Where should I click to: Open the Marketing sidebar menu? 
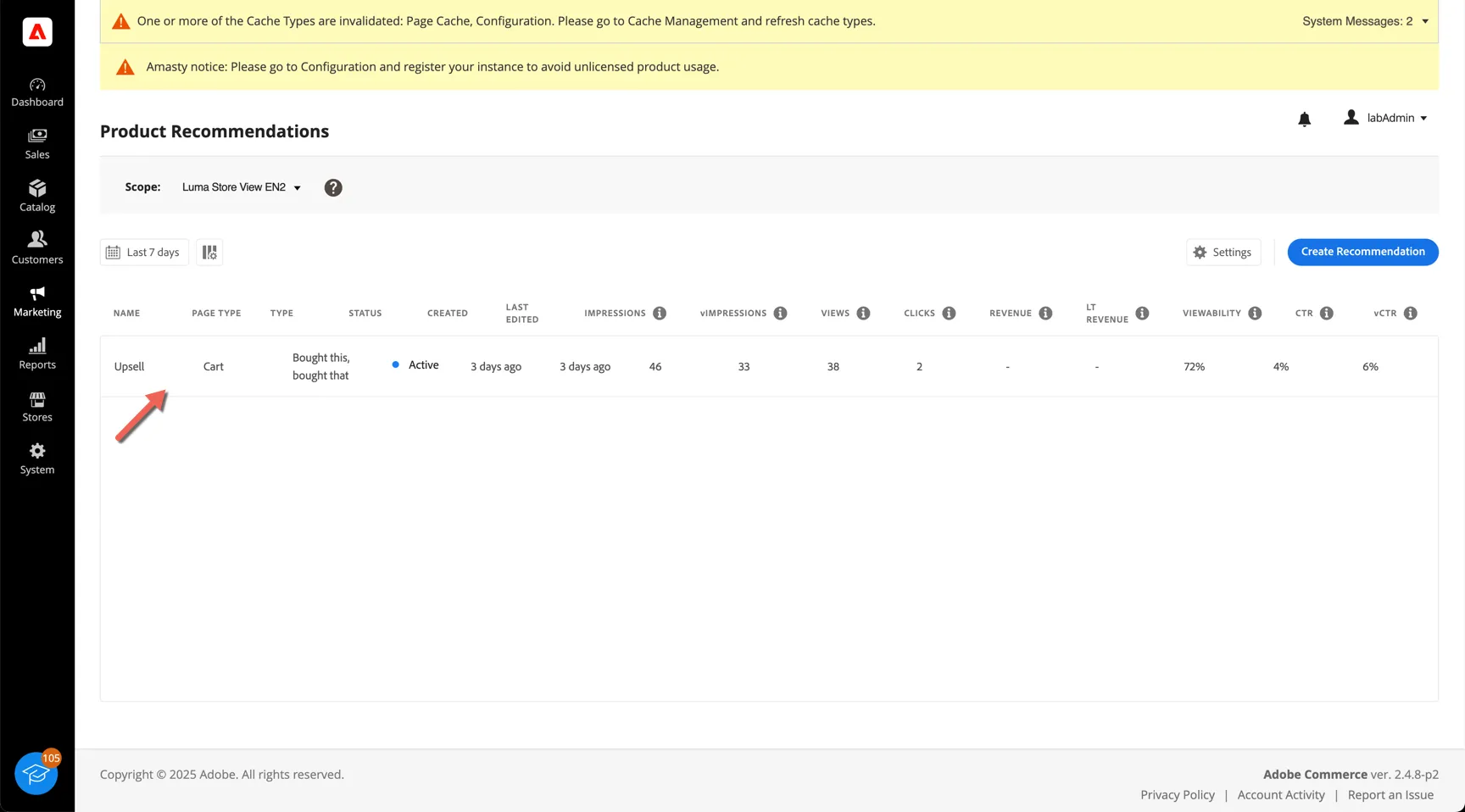coord(37,302)
